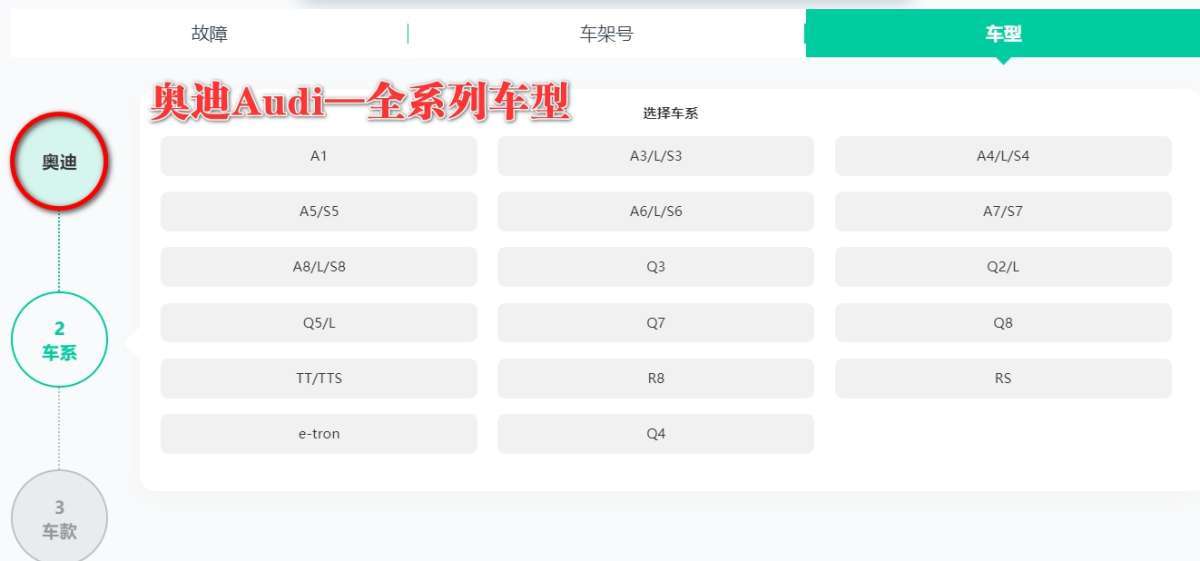Click the 奥迪 brand step circle
Screen dimensions: 1200x561
(x=59, y=161)
